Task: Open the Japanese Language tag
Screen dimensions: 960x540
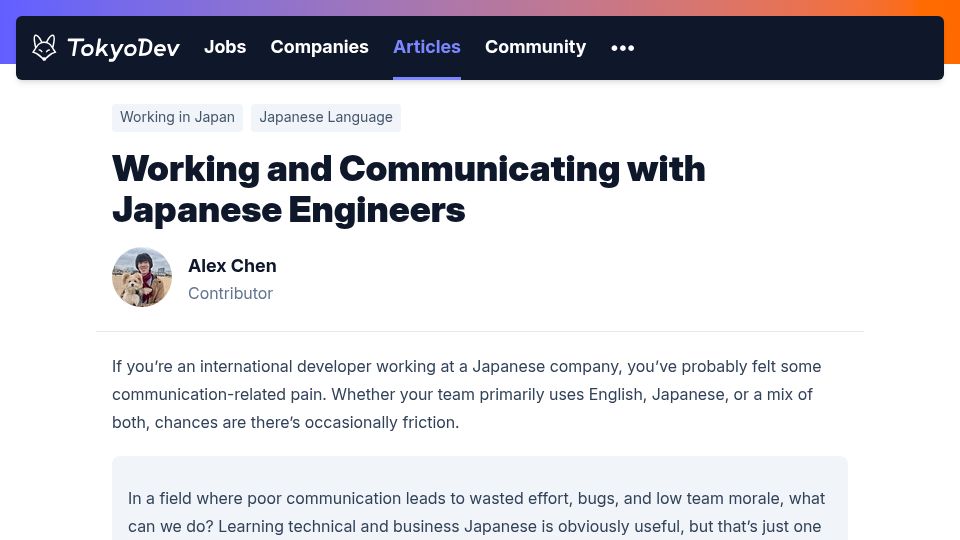Action: pyautogui.click(x=326, y=117)
